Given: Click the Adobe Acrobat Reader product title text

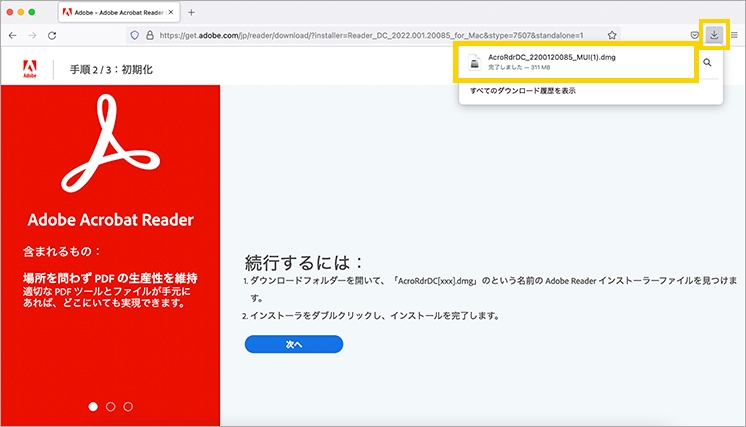Looking at the screenshot, I should tap(110, 220).
